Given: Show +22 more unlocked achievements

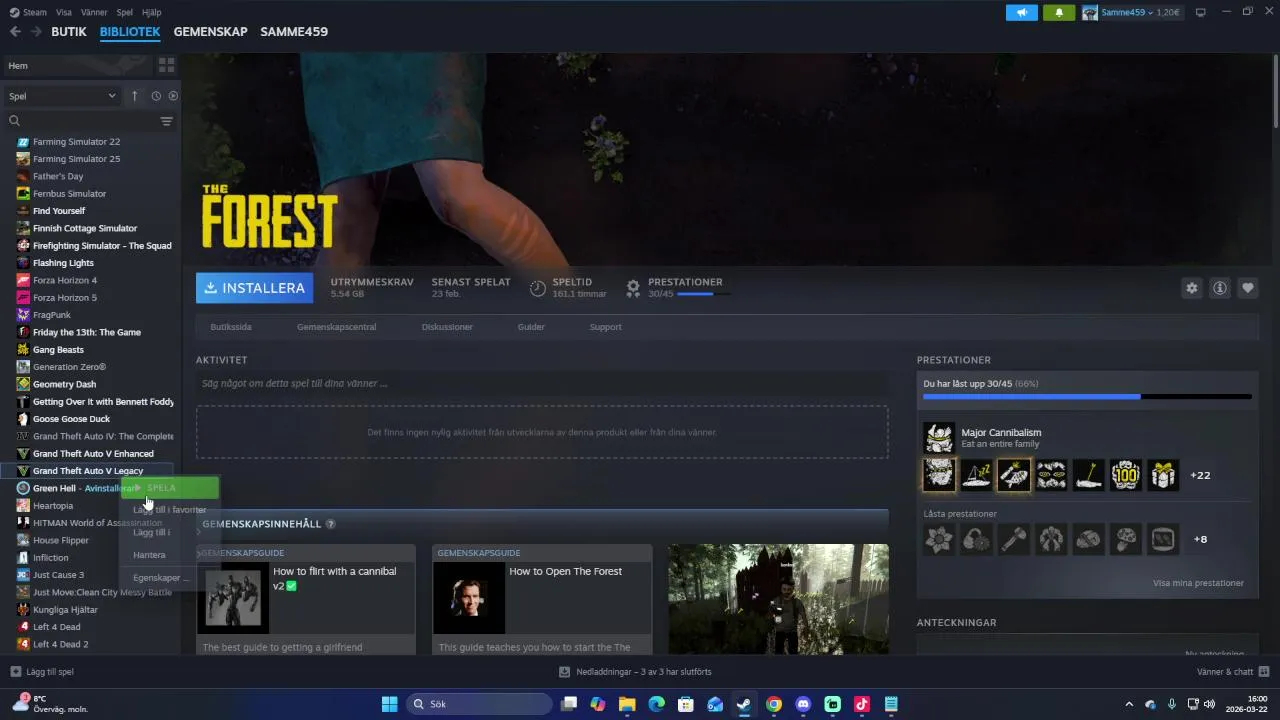Looking at the screenshot, I should (x=1200, y=475).
